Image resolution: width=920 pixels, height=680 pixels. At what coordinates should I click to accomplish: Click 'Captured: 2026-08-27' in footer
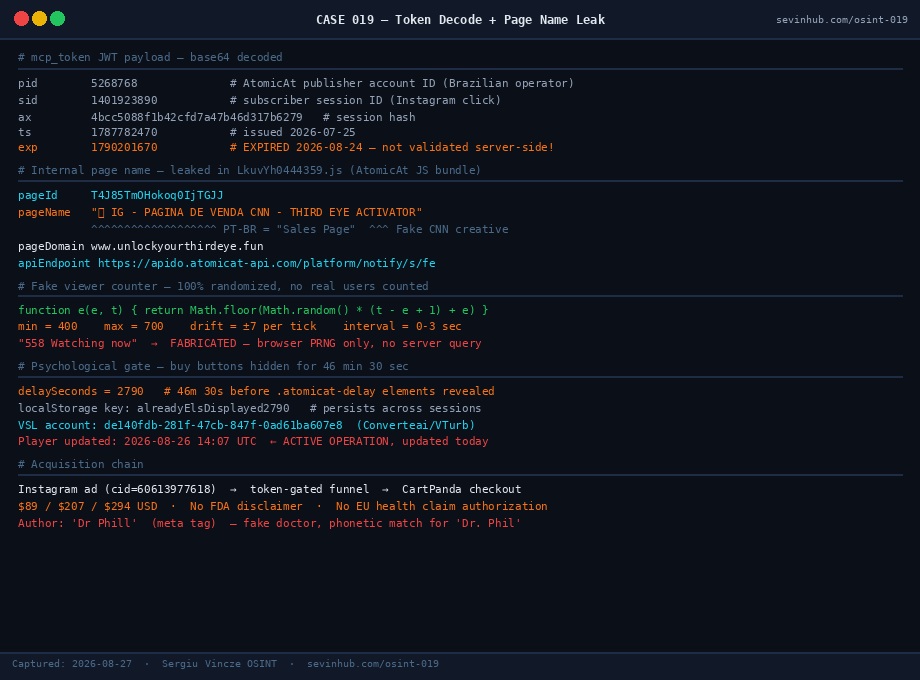tap(72, 664)
